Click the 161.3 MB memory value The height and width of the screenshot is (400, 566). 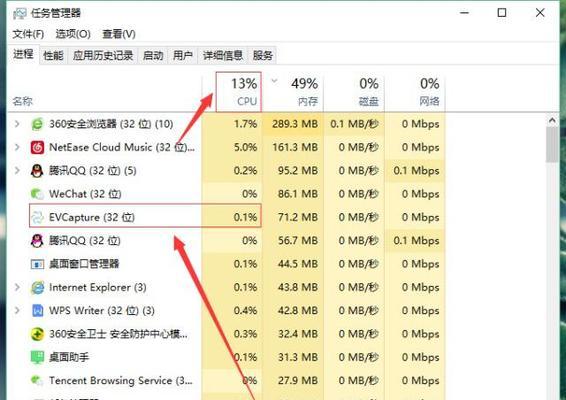point(295,147)
